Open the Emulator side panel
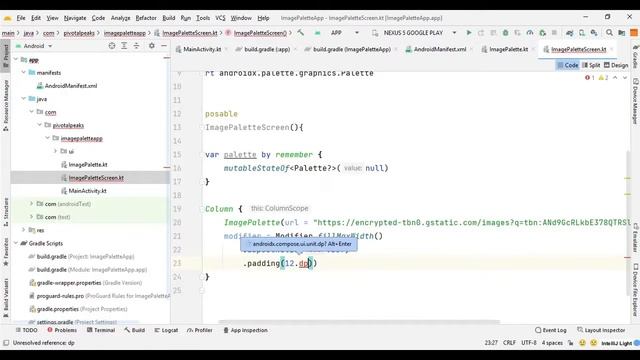The height and width of the screenshot is (360, 640). coord(635,238)
